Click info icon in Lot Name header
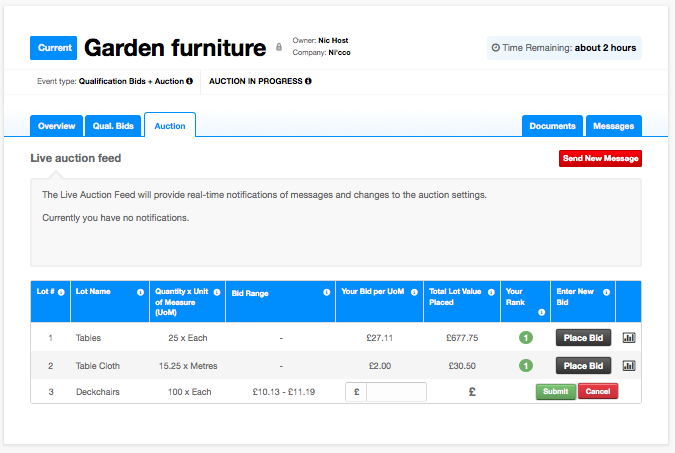The width and height of the screenshot is (675, 453). [x=140, y=292]
